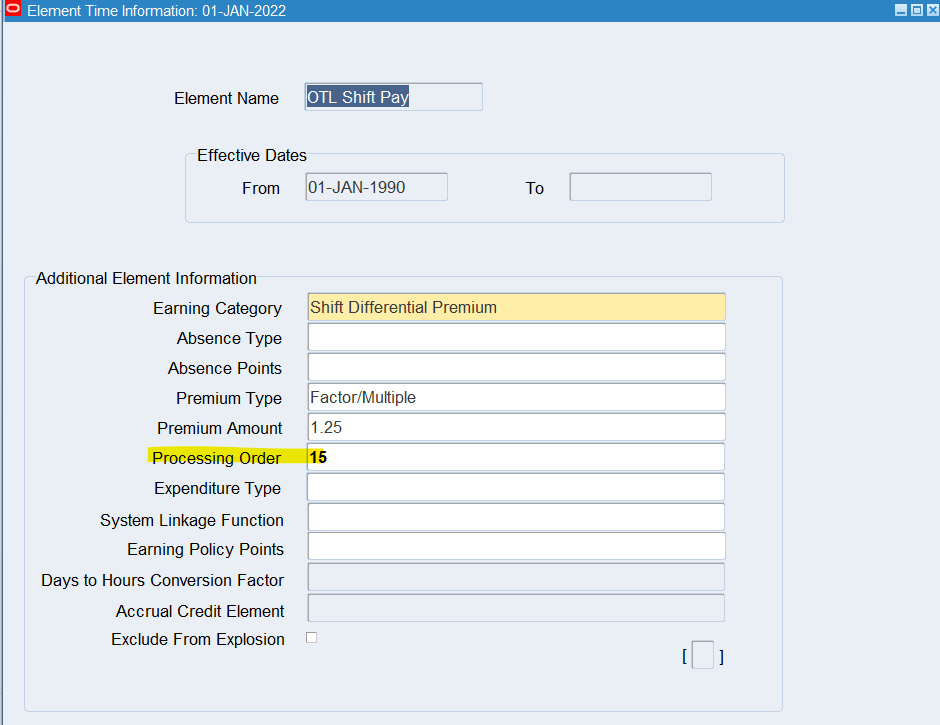The height and width of the screenshot is (725, 940).
Task: Select the Premium Amount field showing 1.25
Action: (516, 427)
